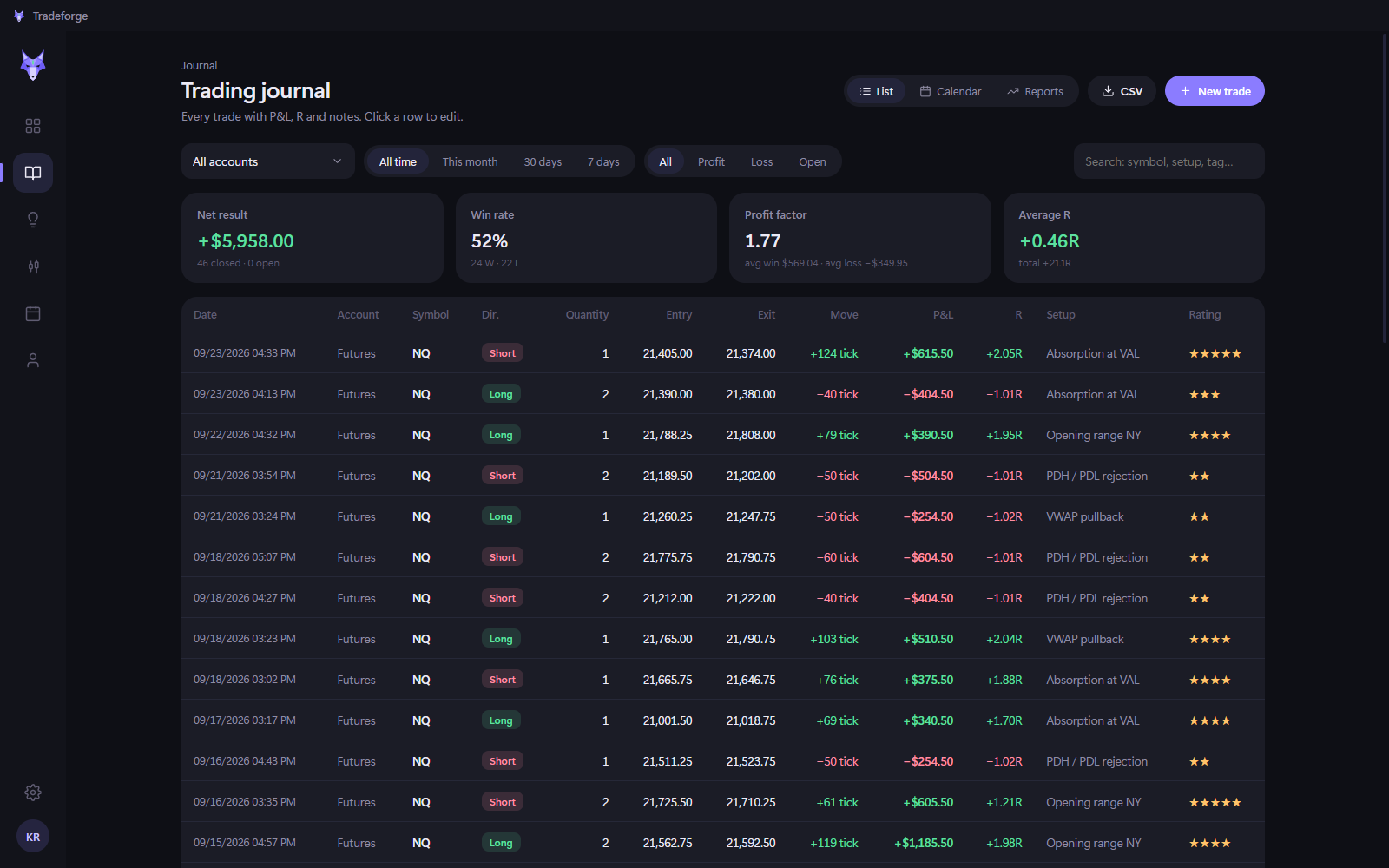Filter trades by Open
This screenshot has width=1389, height=868.
tap(813, 161)
